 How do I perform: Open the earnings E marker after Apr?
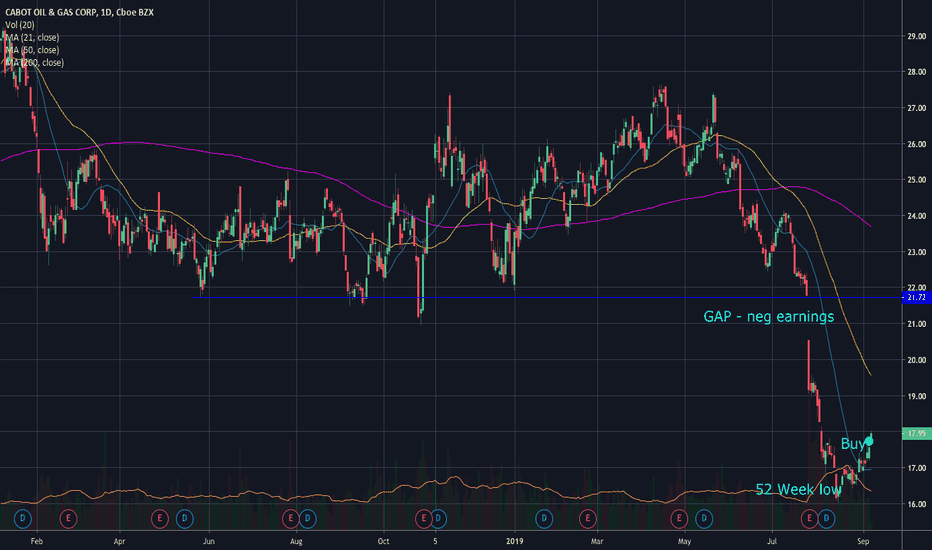coord(159,518)
